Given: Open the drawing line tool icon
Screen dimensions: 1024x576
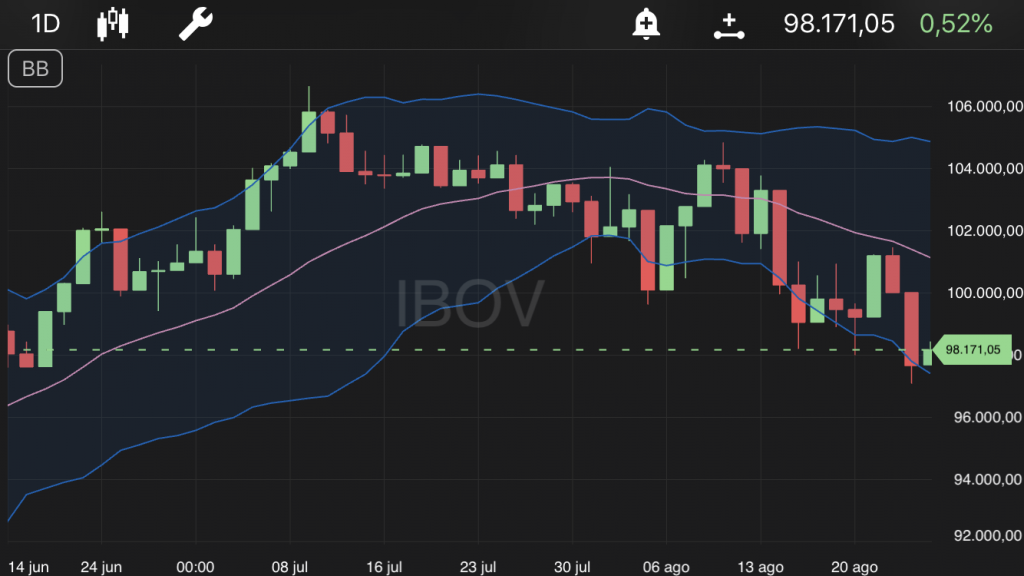Looking at the screenshot, I should click(729, 26).
